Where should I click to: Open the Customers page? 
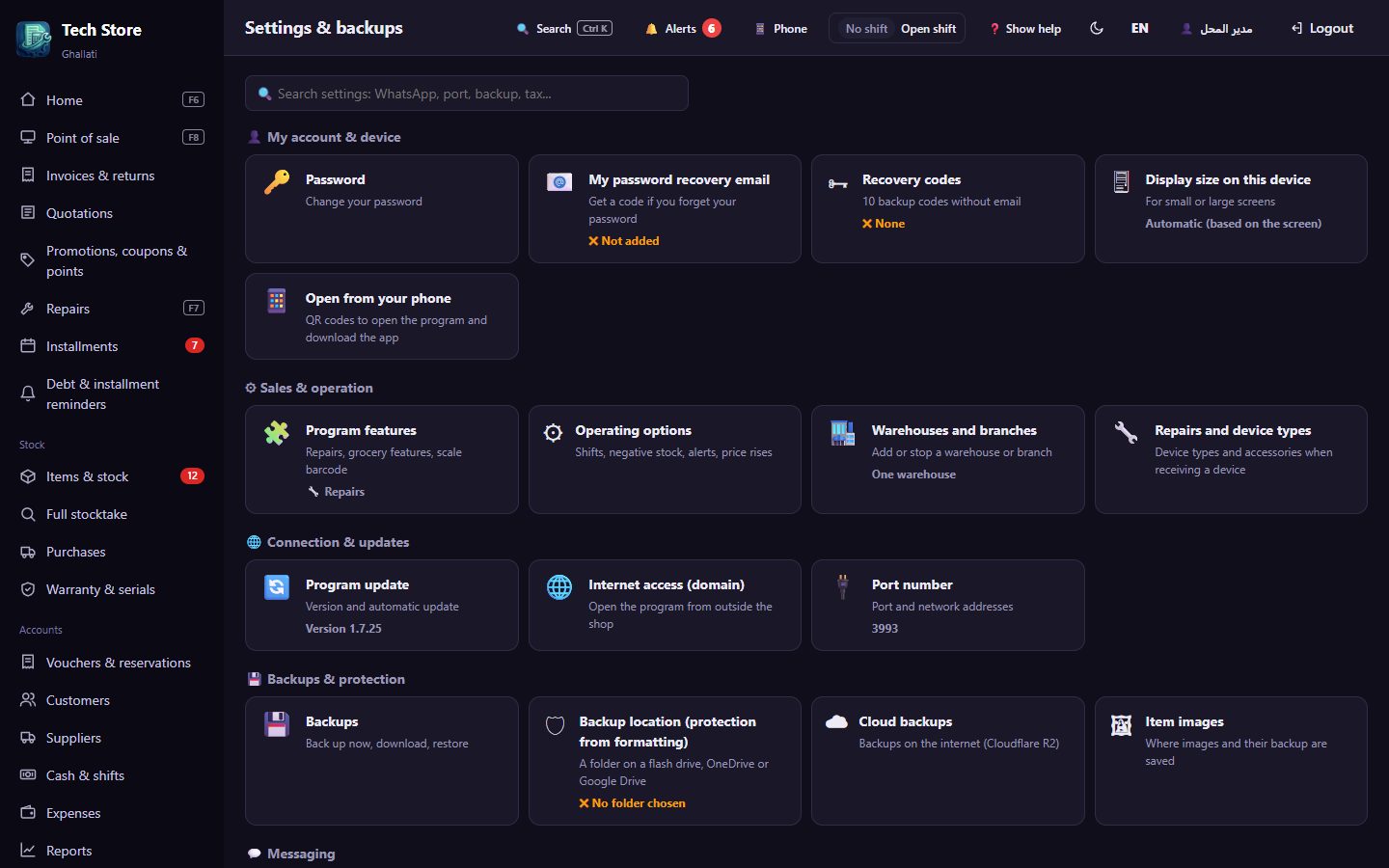[x=112, y=700]
